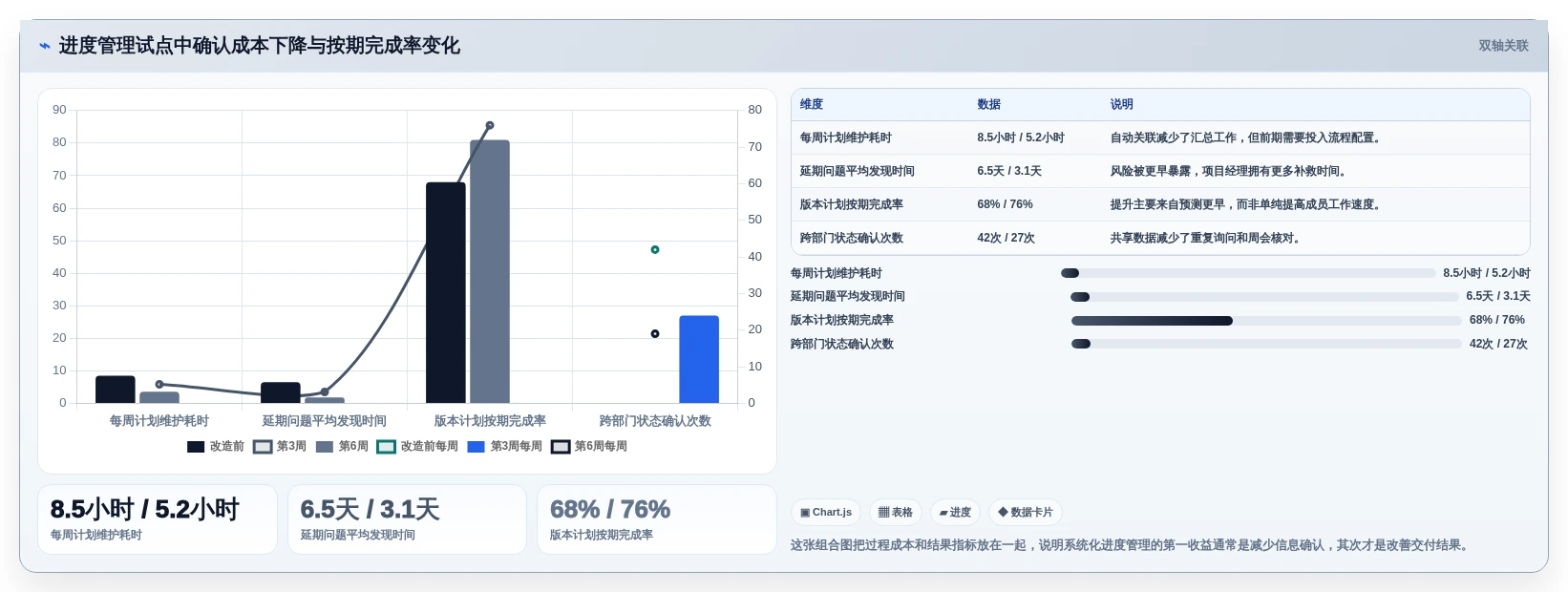Screen dimensions: 1568x592
Task: Click the 表格 tag chip
Action: pos(896,513)
